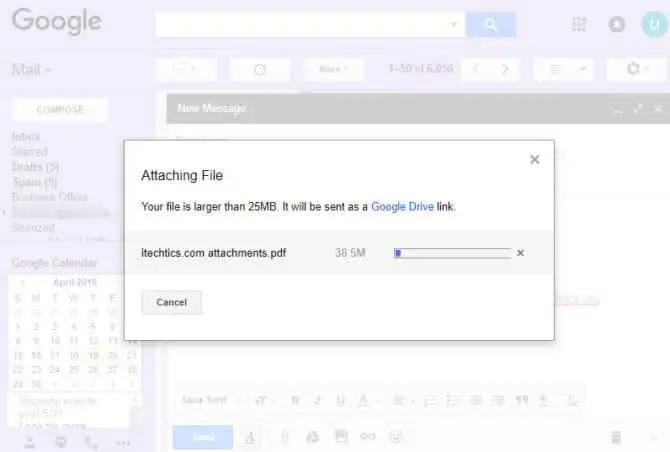
Task: Remove formatting icon in compose toolbar
Action: pyautogui.click(x=572, y=400)
